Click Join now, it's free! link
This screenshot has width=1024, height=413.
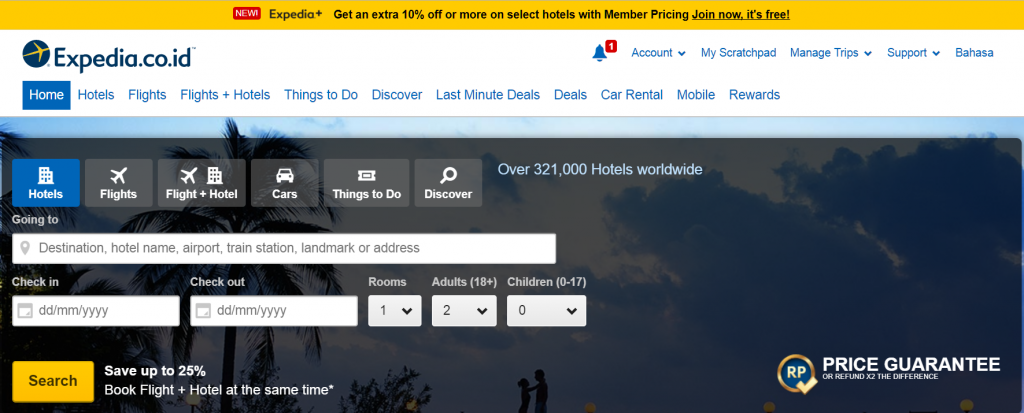741,14
